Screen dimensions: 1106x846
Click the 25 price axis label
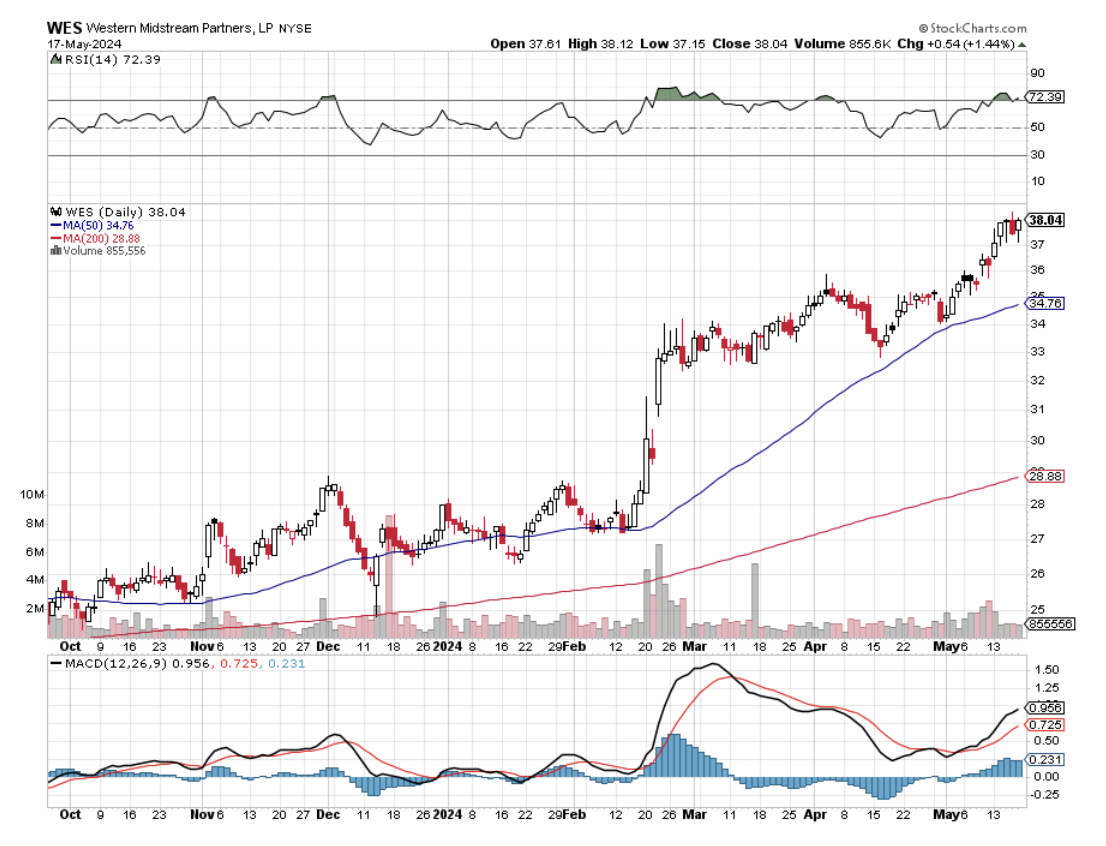click(1038, 610)
